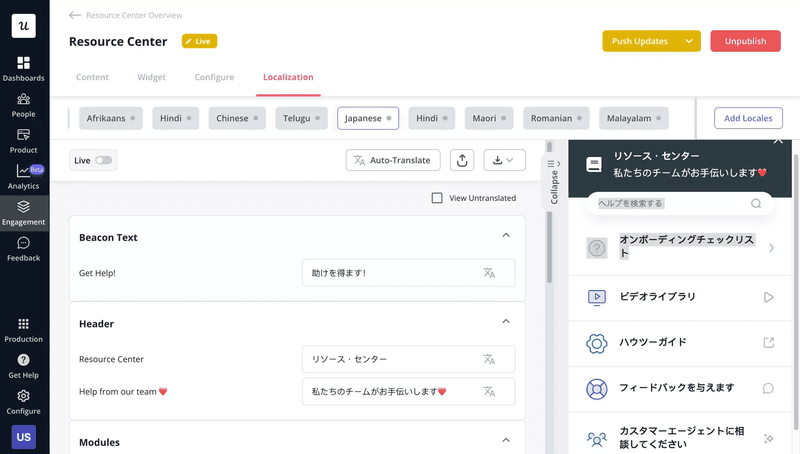The width and height of the screenshot is (800, 454).
Task: Edit the Resource Center translation field
Action: (x=409, y=359)
